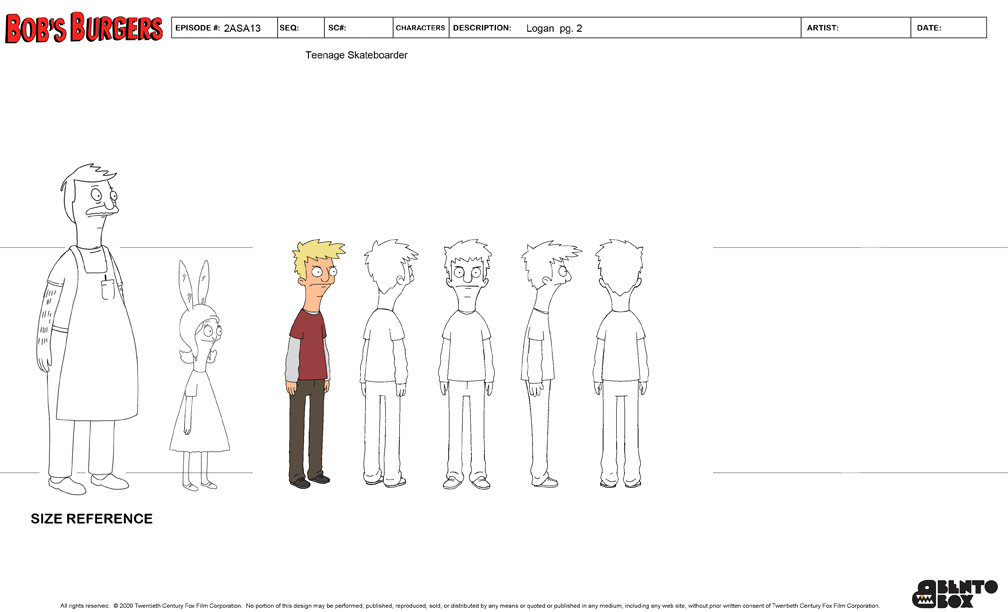Click the SC#: field
This screenshot has height=612, width=1008.
tap(359, 28)
